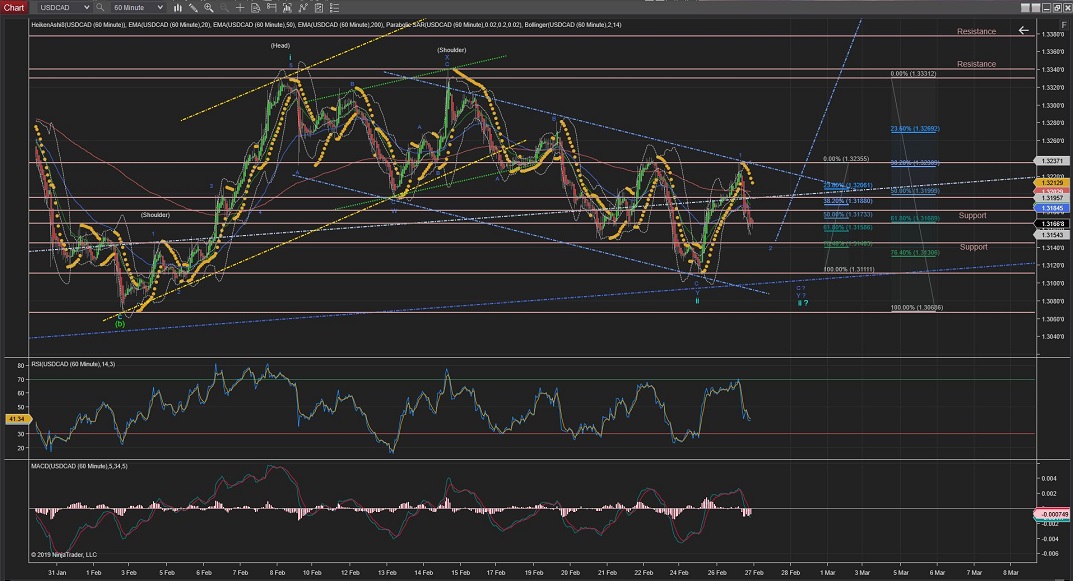1073x581 pixels.
Task: Click the 1.32371 price marker on axis
Action: coord(1051,161)
